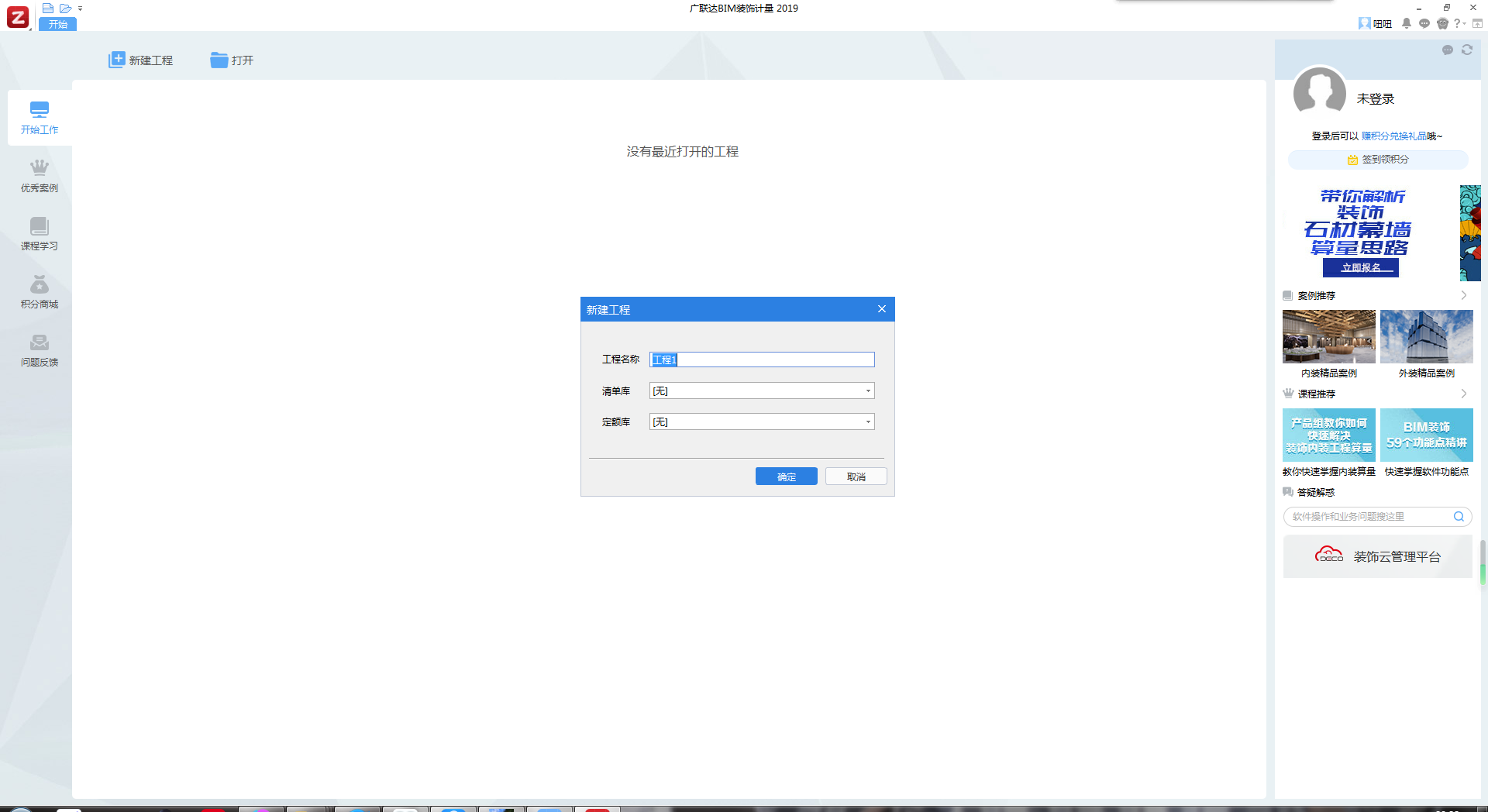The height and width of the screenshot is (812, 1488).
Task: Click the grey profile avatar picture
Action: tap(1320, 93)
